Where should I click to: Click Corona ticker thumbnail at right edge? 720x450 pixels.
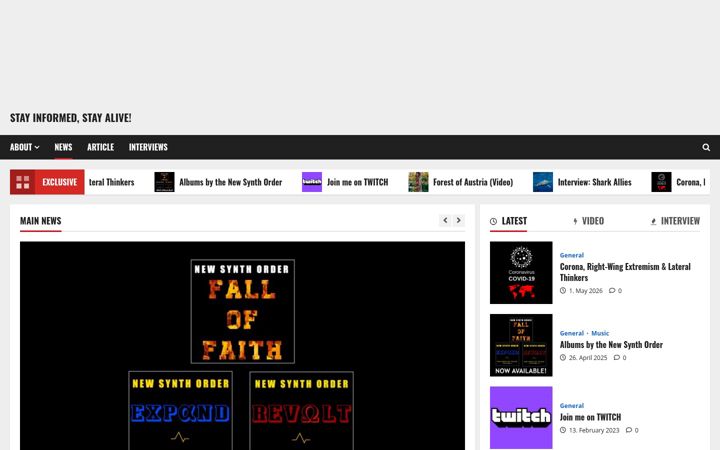[661, 182]
